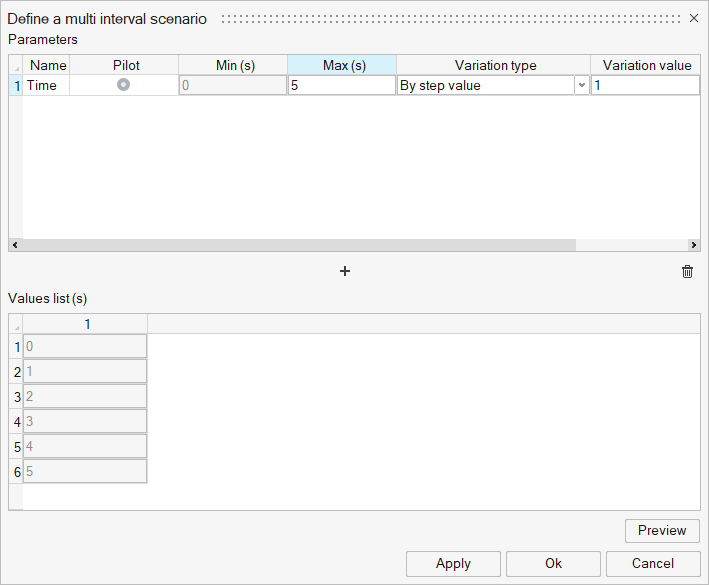
Task: Click the plus icon to add a parameter row
Action: point(345,271)
